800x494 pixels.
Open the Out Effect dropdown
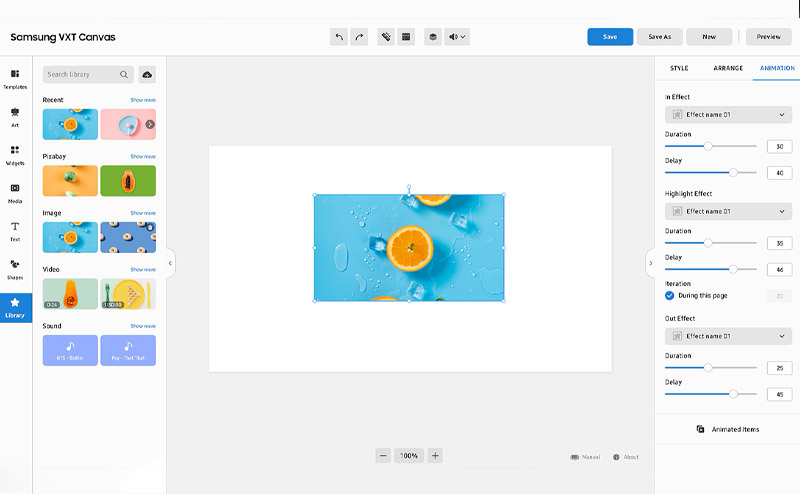(x=728, y=336)
